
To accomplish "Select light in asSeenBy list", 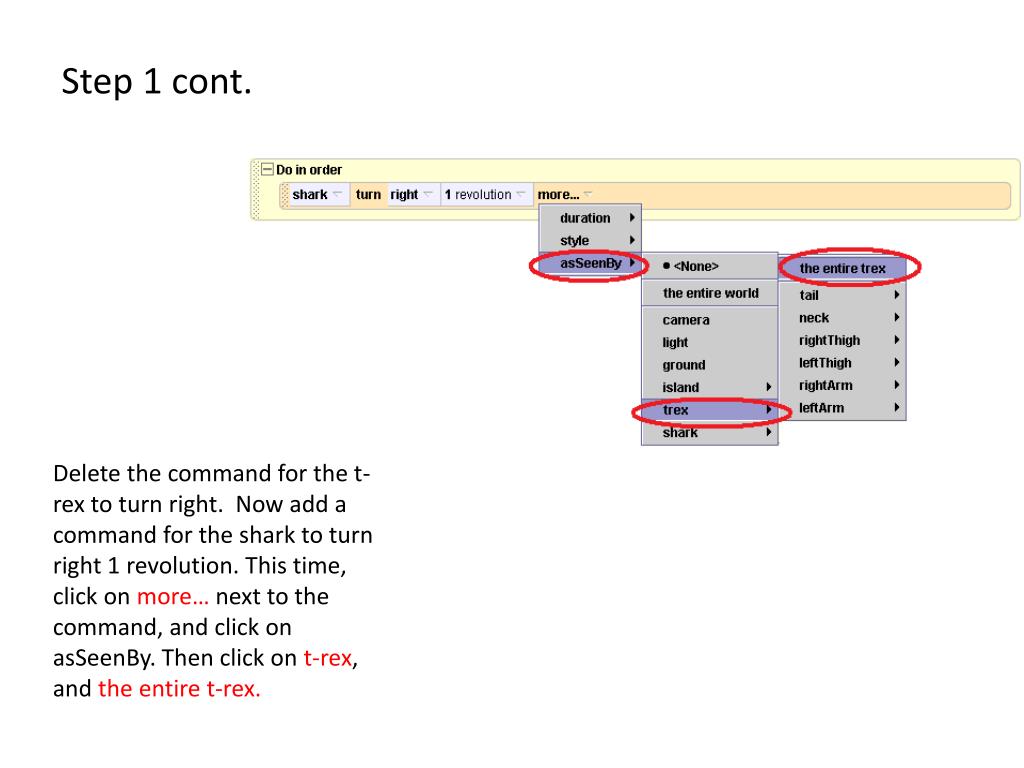I will pos(710,342).
